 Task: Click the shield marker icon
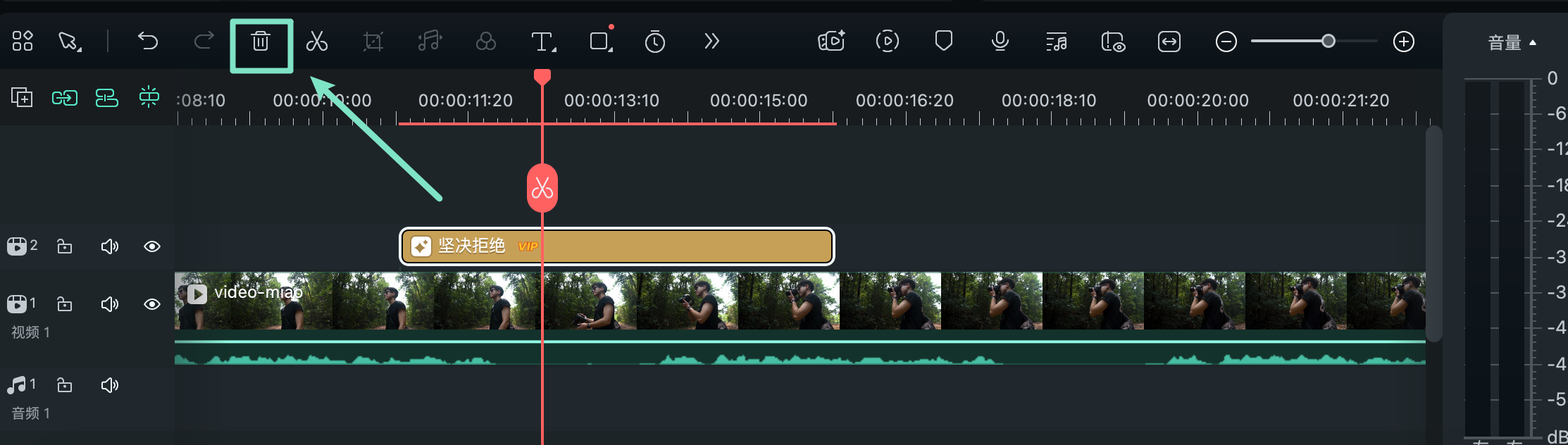(943, 42)
